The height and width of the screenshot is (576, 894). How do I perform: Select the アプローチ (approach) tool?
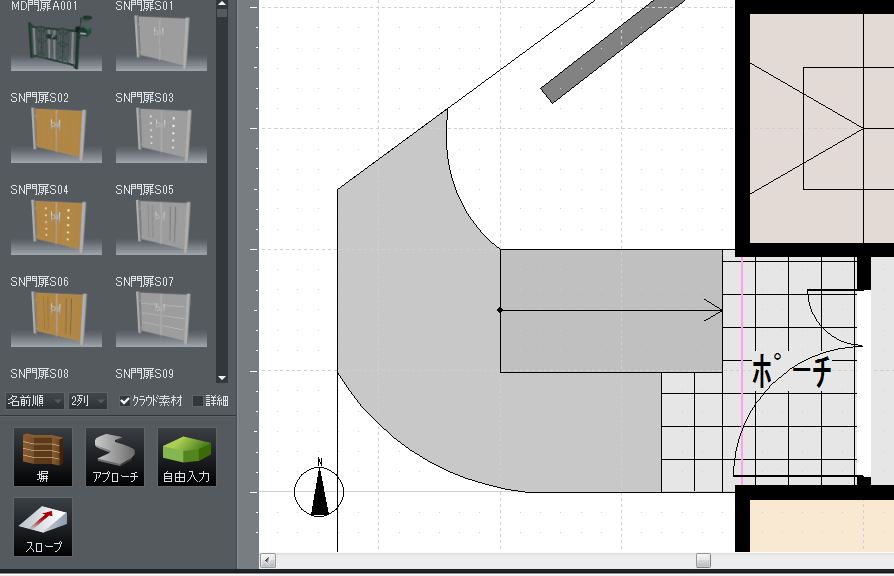point(115,457)
